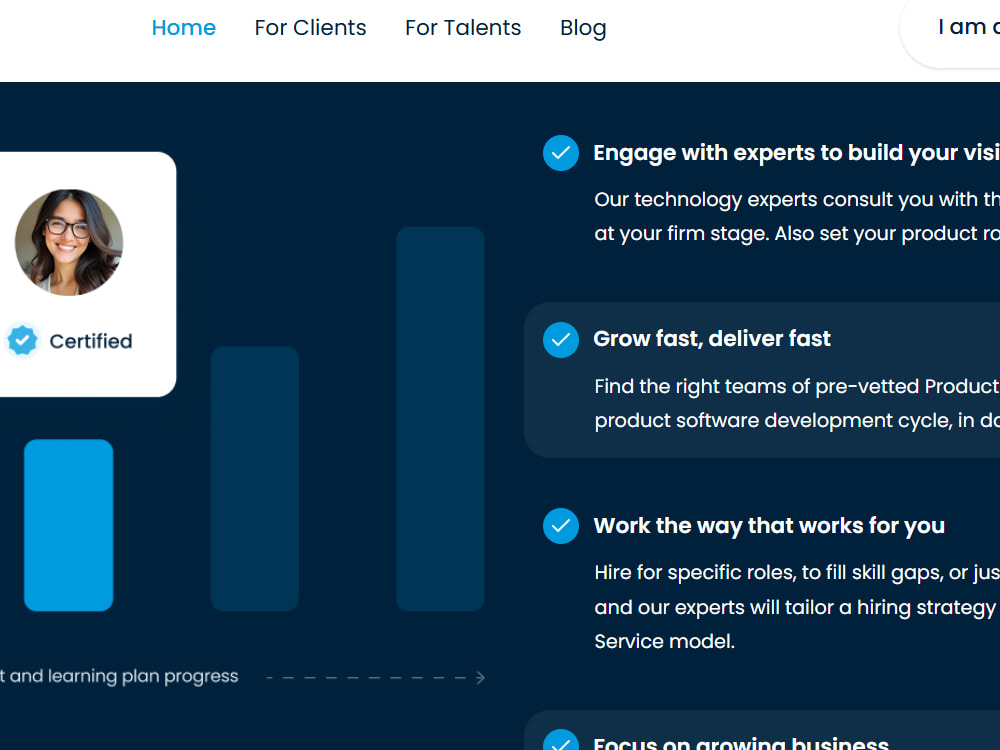Visit the Blog page
Viewport: 1000px width, 750px height.
583,28
